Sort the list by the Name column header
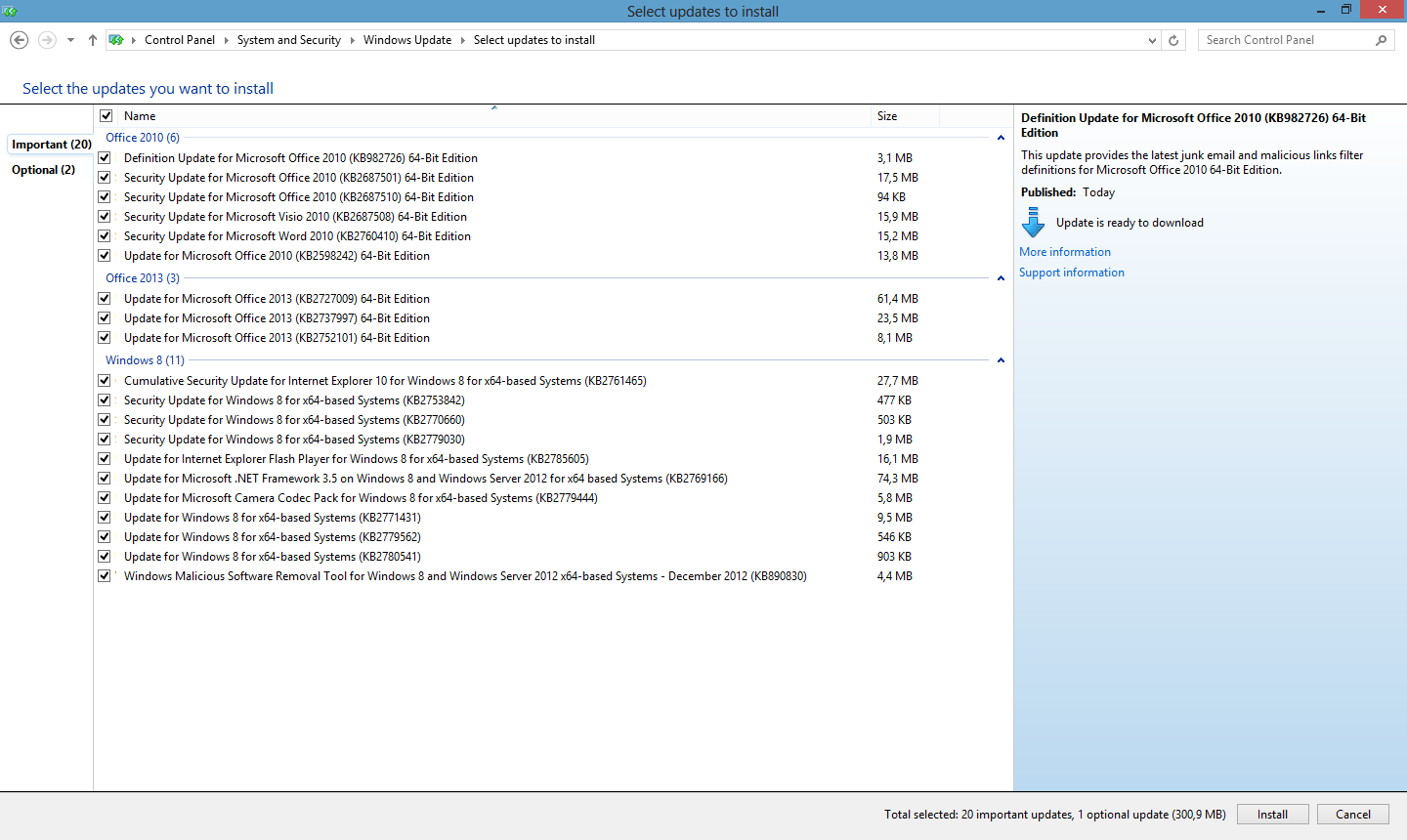Screen dimensions: 1407x840 pyautogui.click(x=494, y=115)
